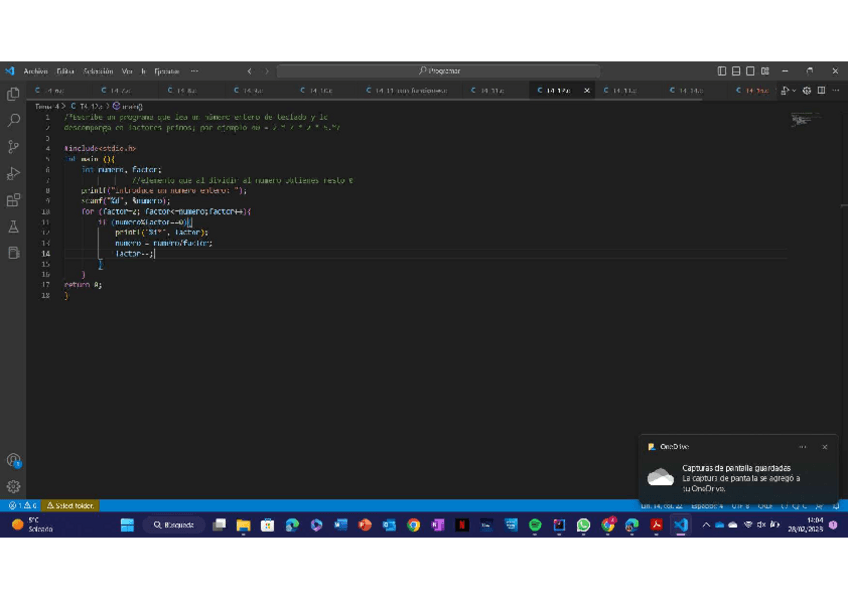This screenshot has height=599, width=848.
Task: Click the errors and warnings status indicator
Action: pyautogui.click(x=22, y=506)
